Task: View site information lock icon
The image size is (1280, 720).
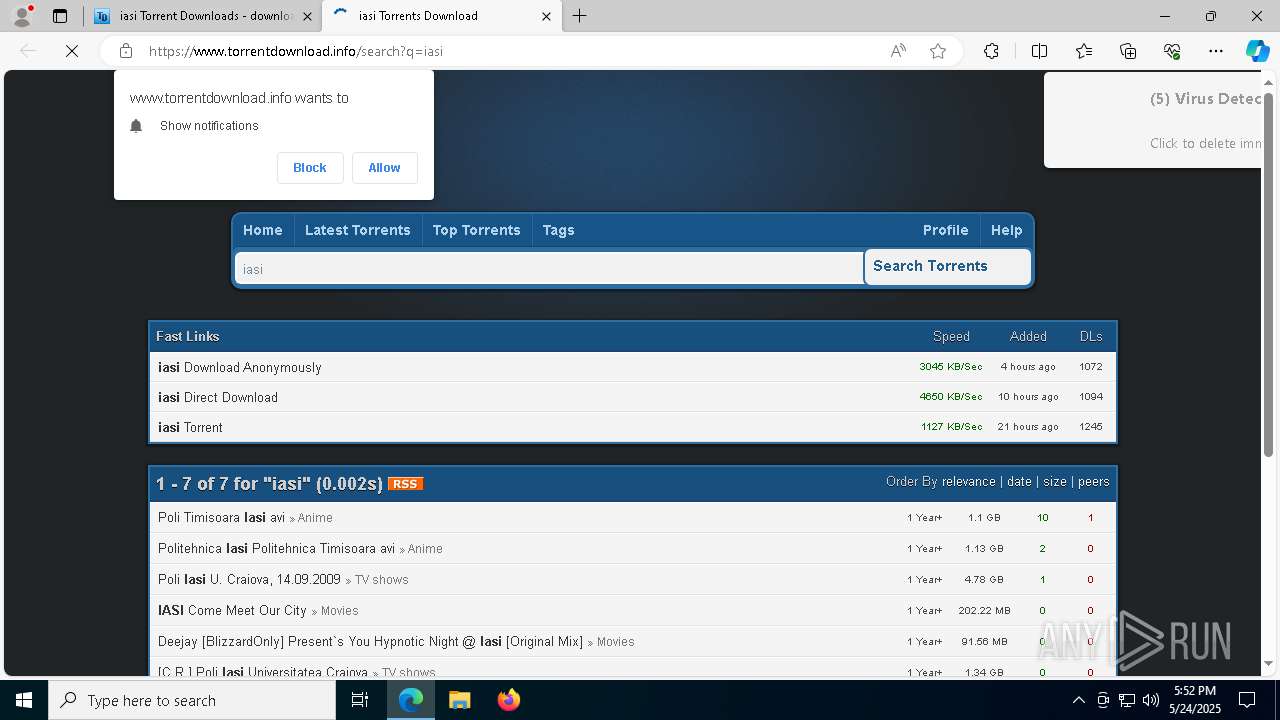Action: click(125, 51)
